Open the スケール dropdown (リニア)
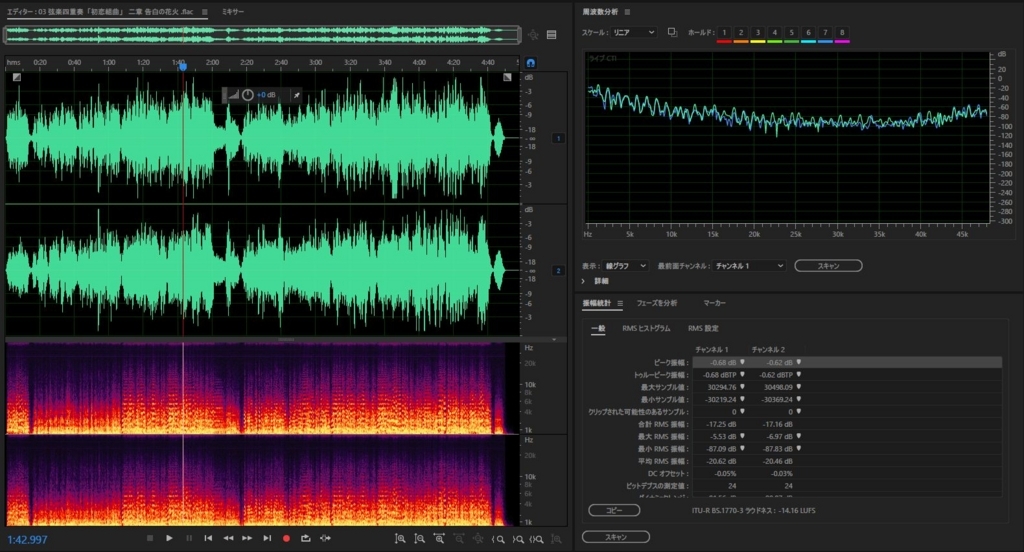This screenshot has height=552, width=1024. (x=633, y=32)
